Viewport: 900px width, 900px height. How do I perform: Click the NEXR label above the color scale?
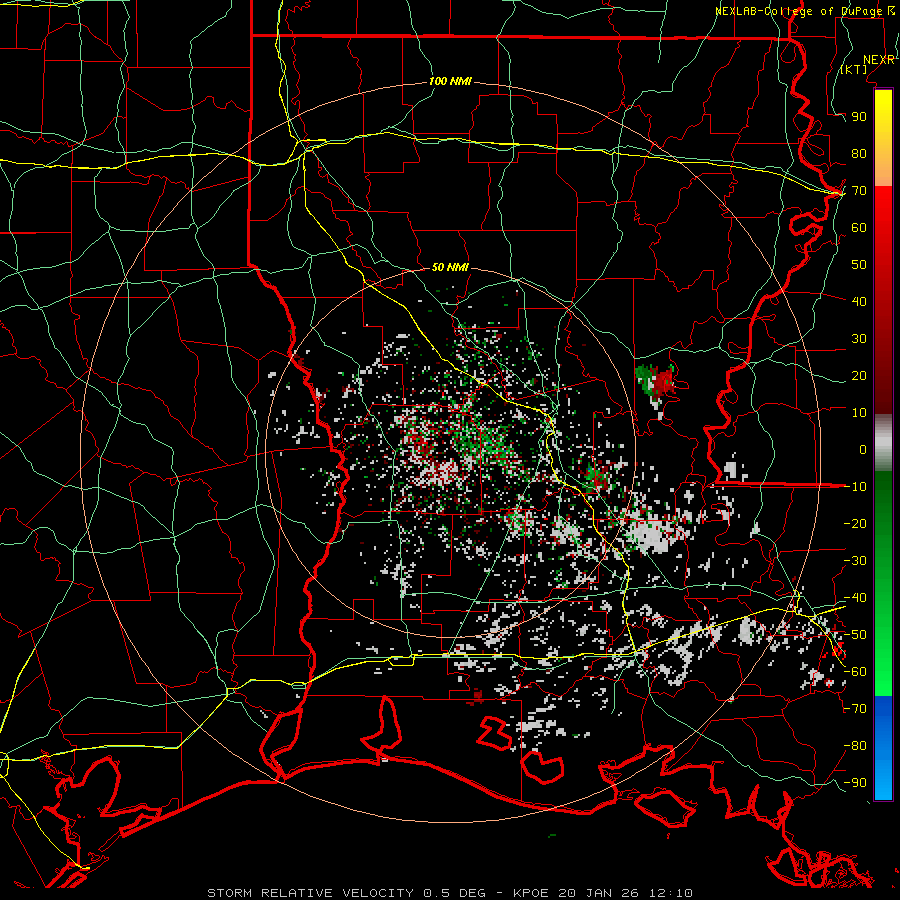(879, 60)
